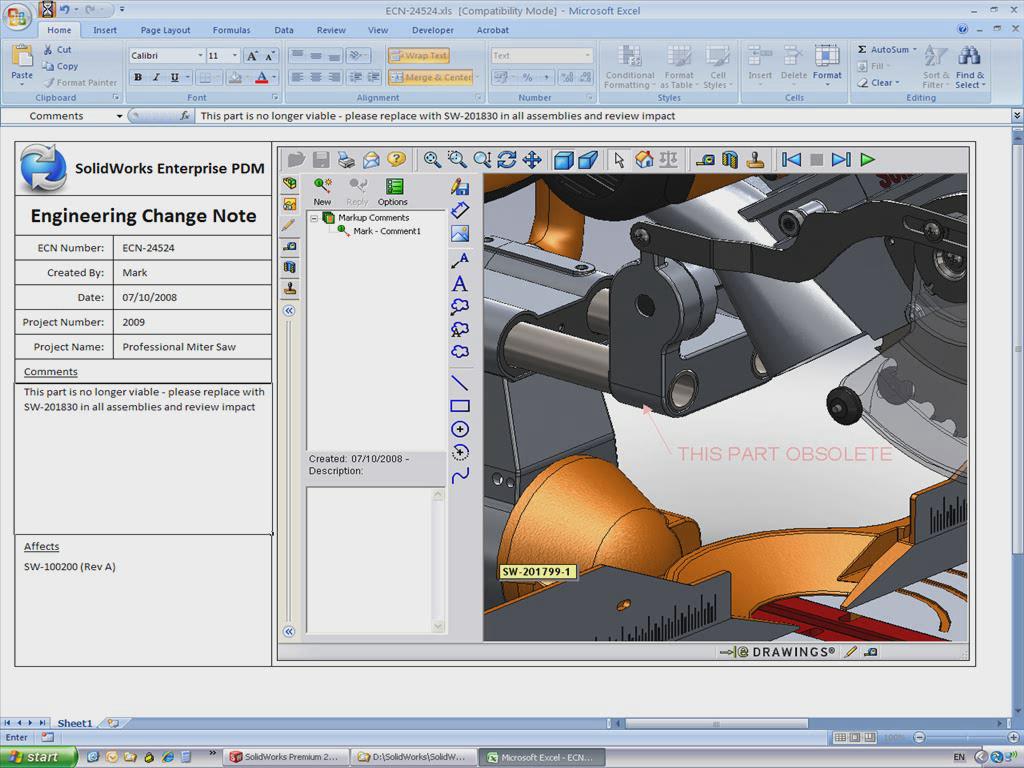Open the Font Color red swatch button

pos(262,78)
